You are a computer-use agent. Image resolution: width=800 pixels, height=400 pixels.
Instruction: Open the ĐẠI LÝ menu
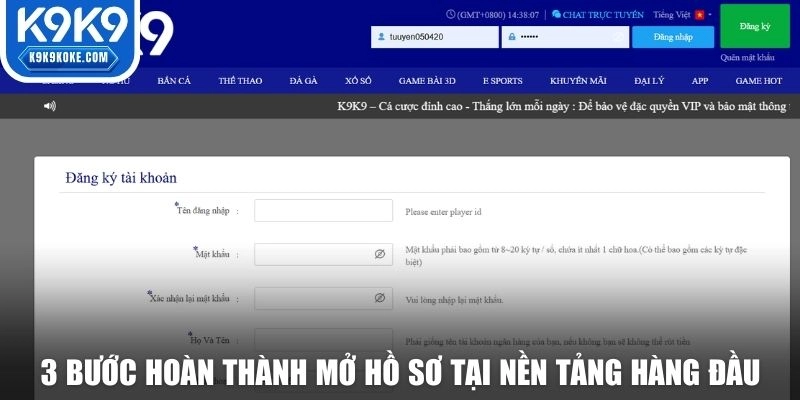tap(649, 81)
